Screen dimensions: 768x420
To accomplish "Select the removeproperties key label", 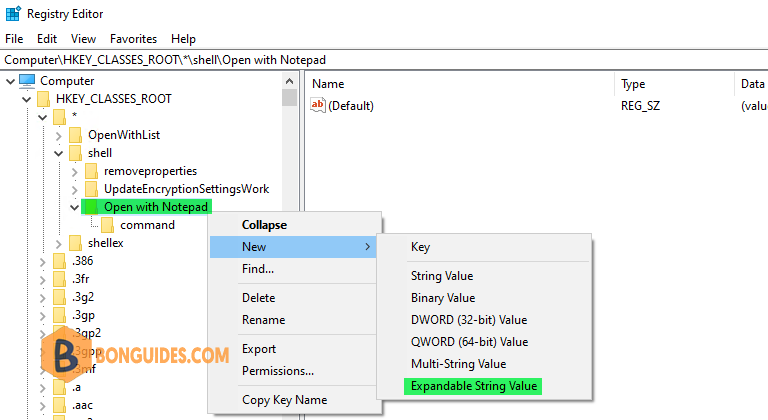I will pos(150,171).
